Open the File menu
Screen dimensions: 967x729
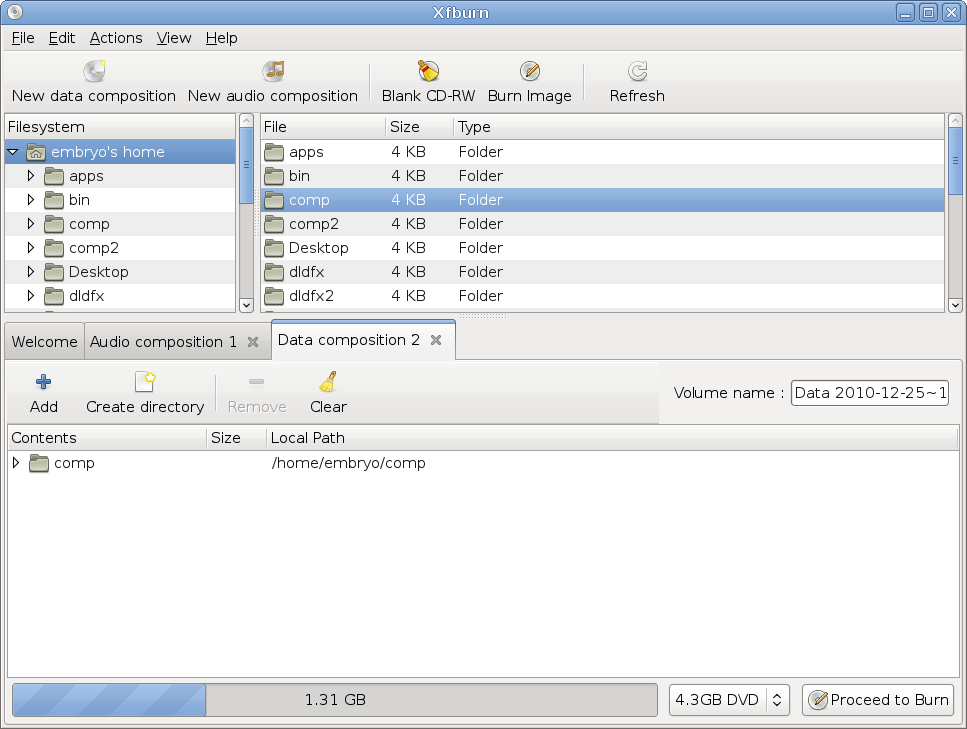(23, 38)
